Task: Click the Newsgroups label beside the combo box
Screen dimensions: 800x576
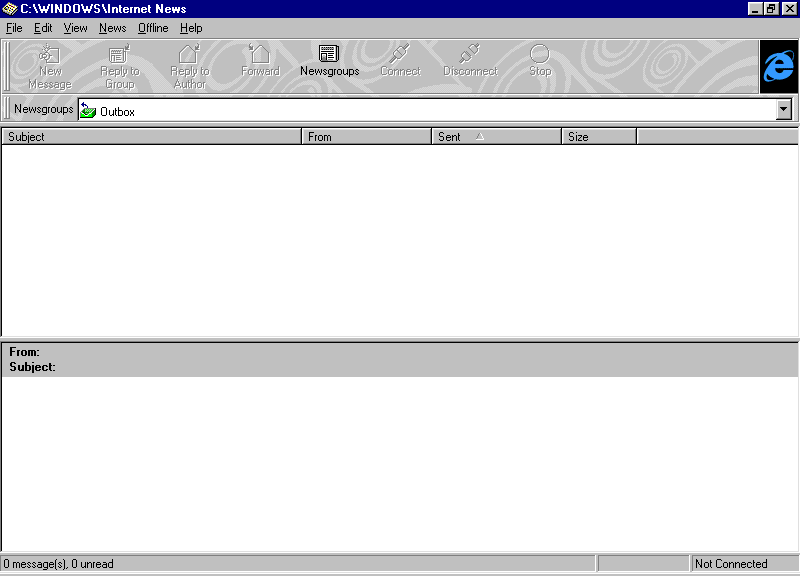Action: point(43,109)
